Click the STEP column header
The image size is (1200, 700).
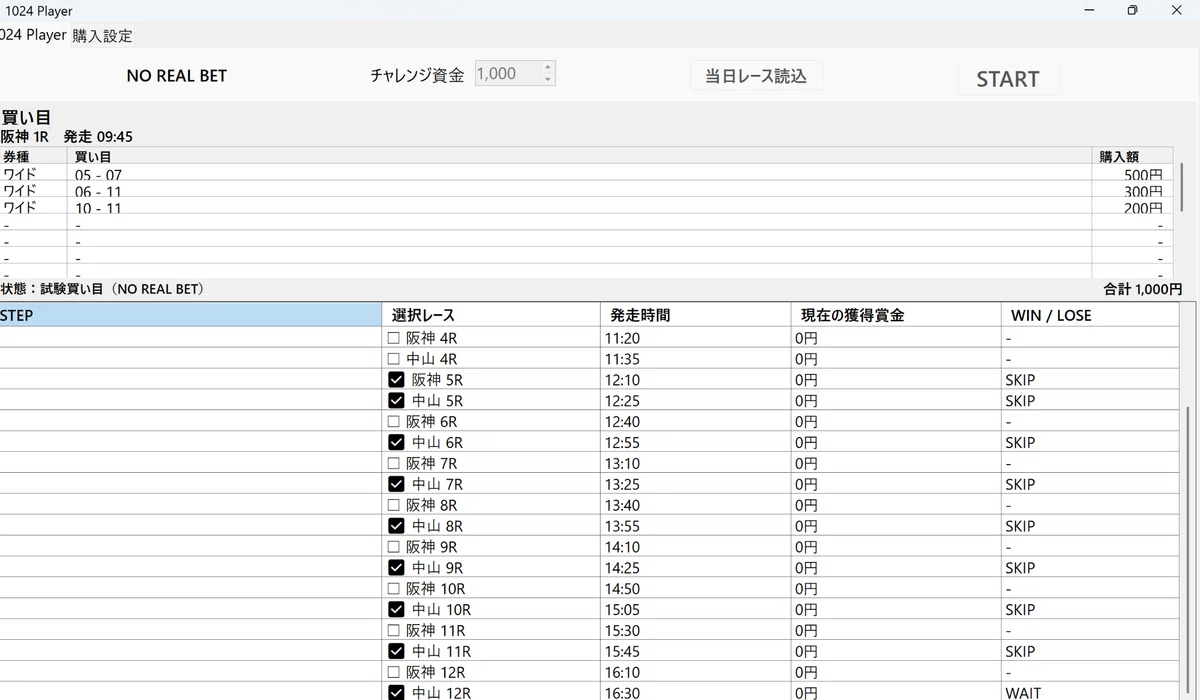190,315
